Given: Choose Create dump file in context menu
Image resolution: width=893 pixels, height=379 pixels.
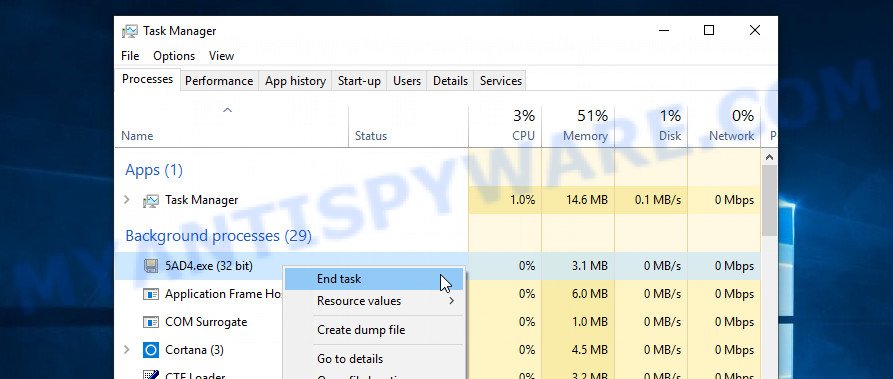Looking at the screenshot, I should click(x=374, y=329).
